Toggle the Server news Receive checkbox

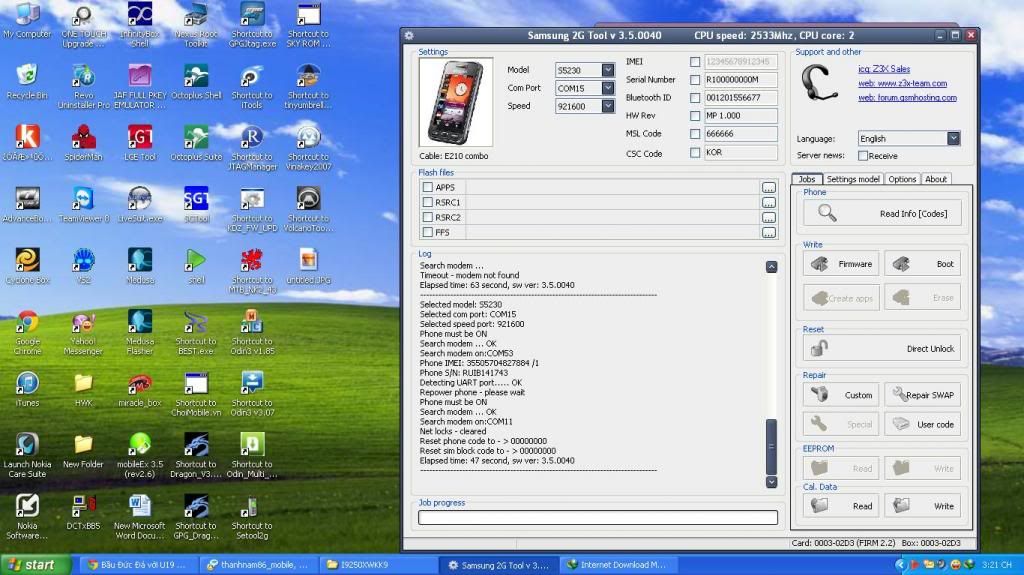tap(863, 156)
